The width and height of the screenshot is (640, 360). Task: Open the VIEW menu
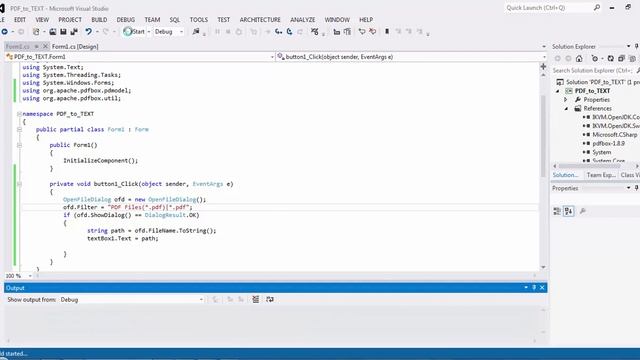click(42, 20)
